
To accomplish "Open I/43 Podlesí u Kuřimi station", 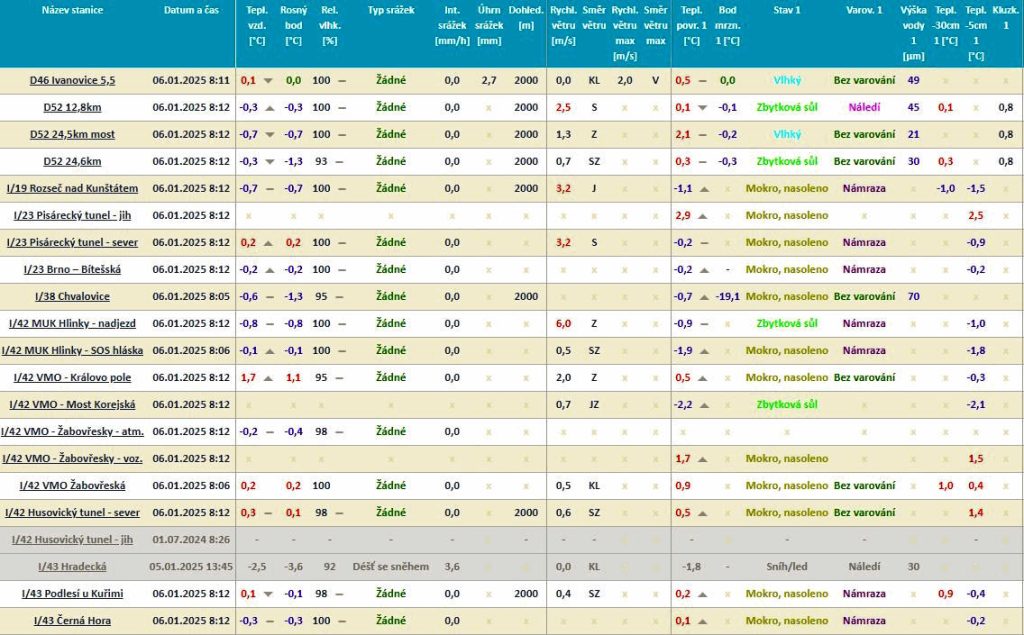I will pyautogui.click(x=73, y=594).
